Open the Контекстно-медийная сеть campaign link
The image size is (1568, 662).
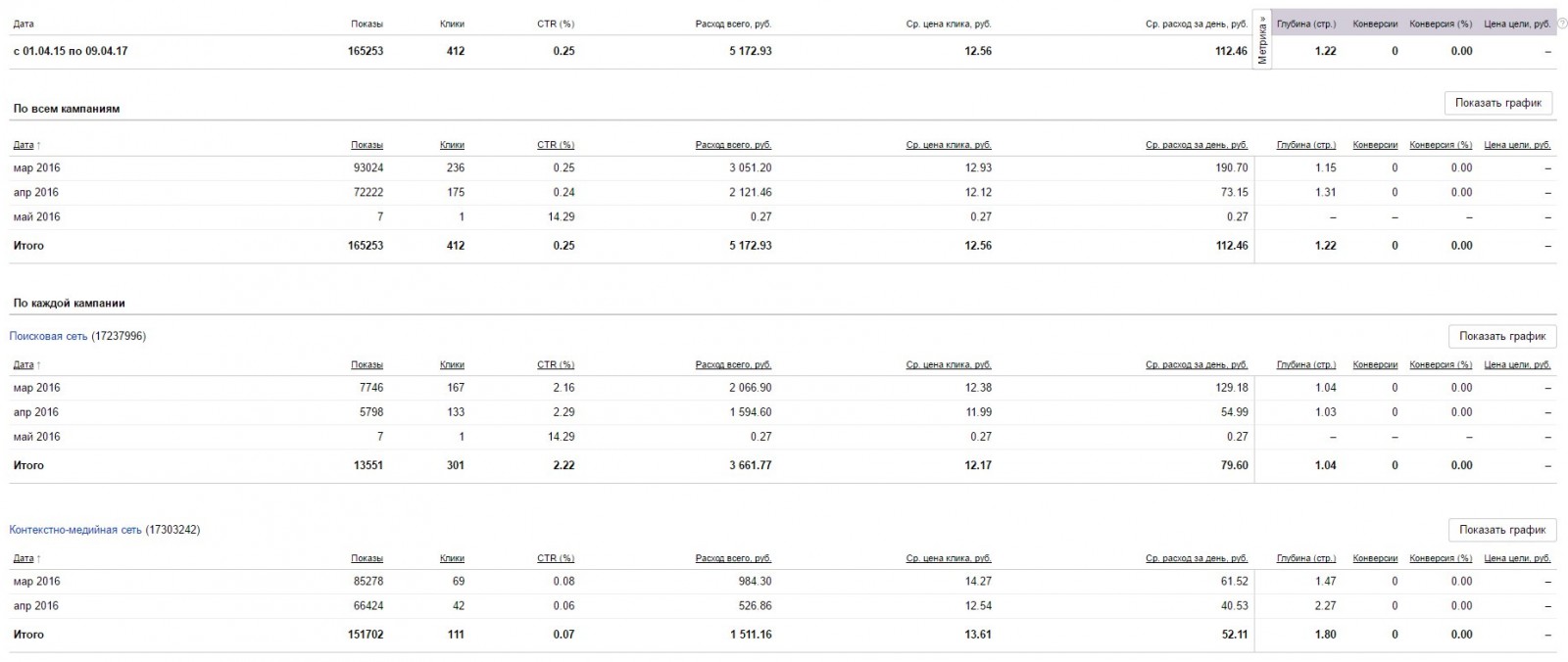pos(75,530)
